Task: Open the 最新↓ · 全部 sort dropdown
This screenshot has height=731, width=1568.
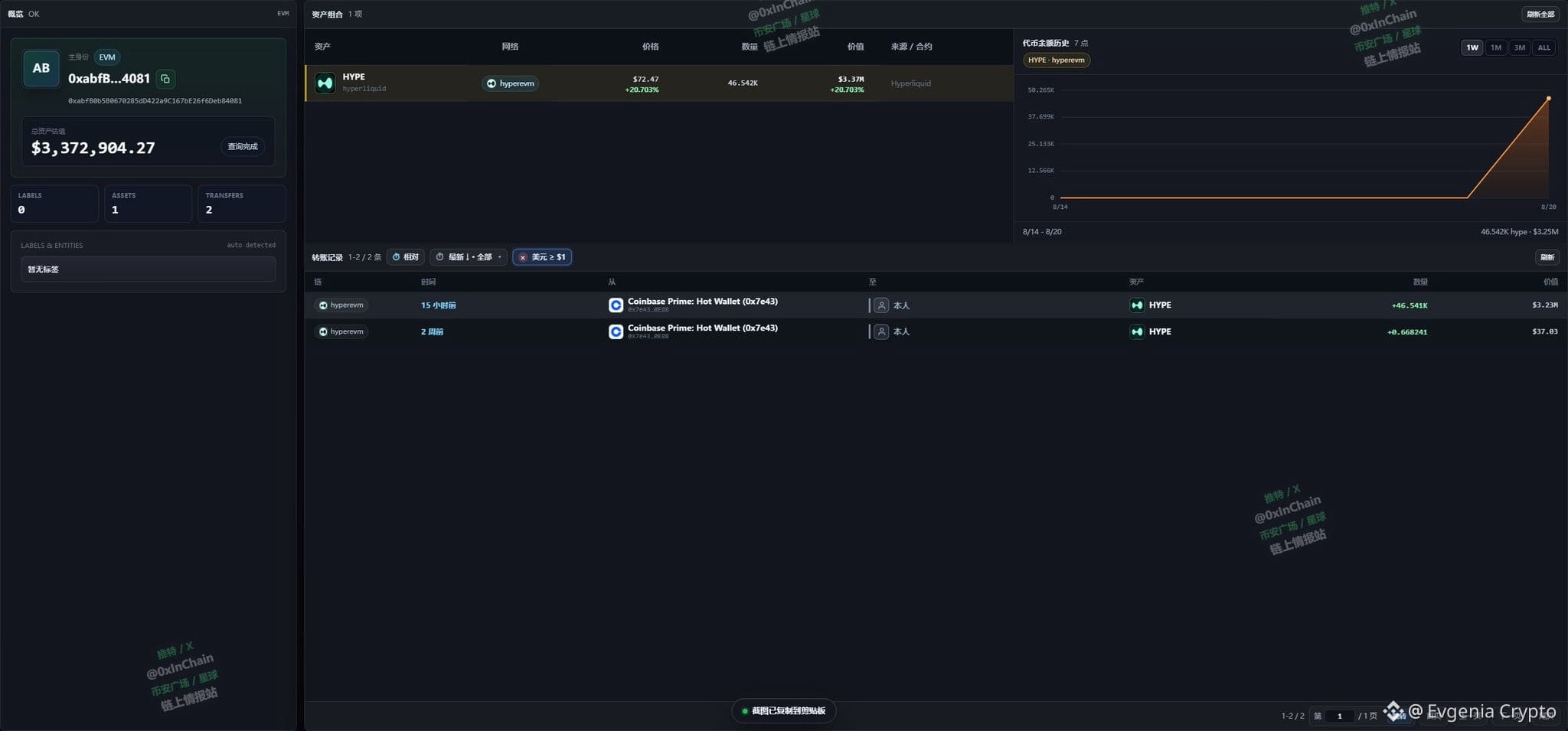Action: (x=469, y=257)
